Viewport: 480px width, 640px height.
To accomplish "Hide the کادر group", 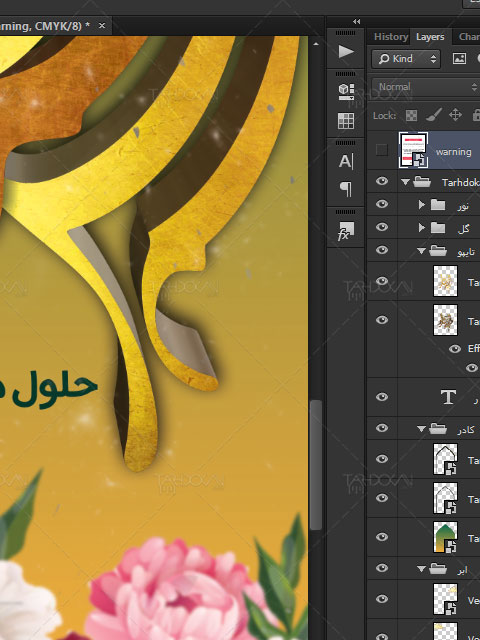I will click(x=382, y=428).
